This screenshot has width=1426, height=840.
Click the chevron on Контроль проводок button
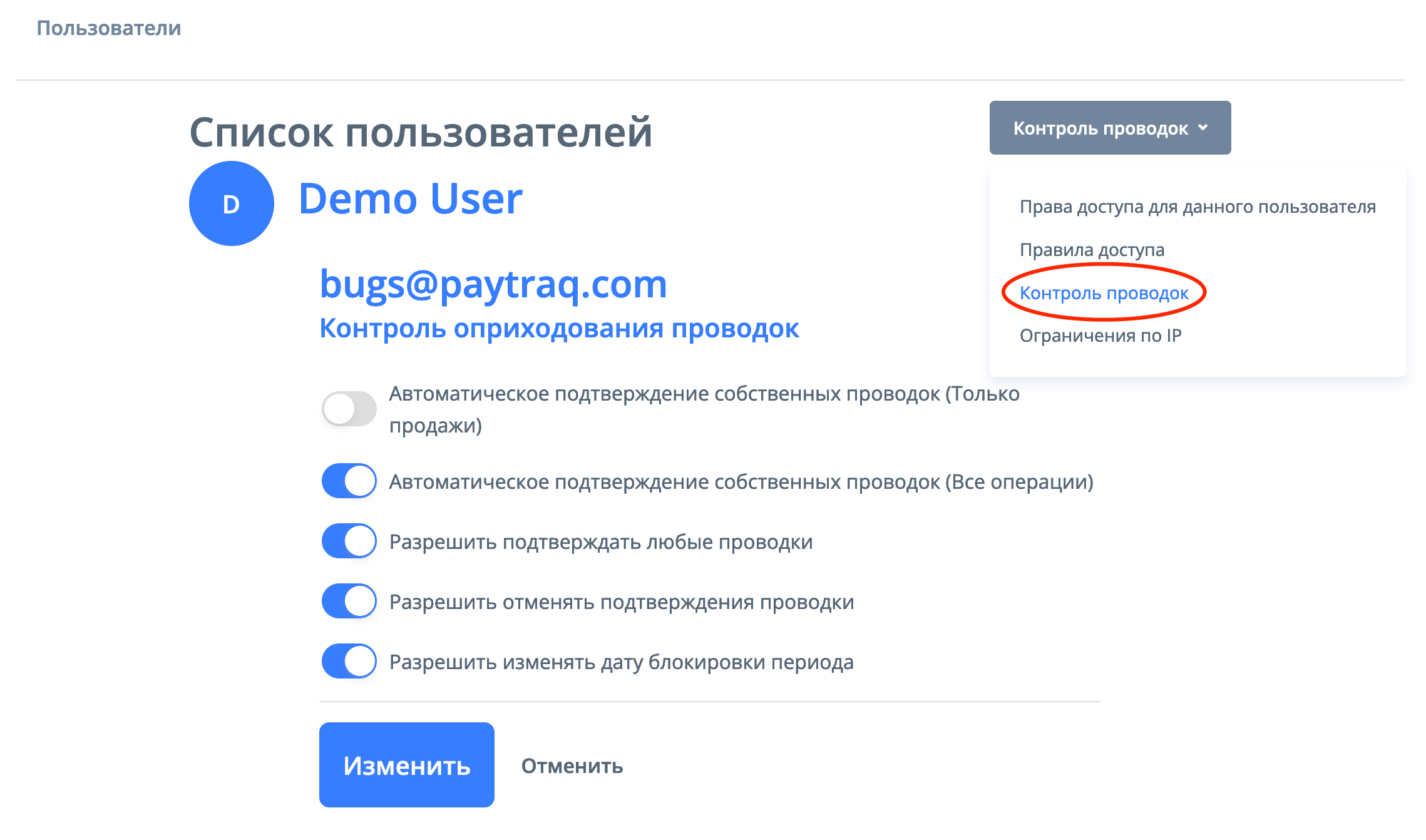coord(1203,128)
